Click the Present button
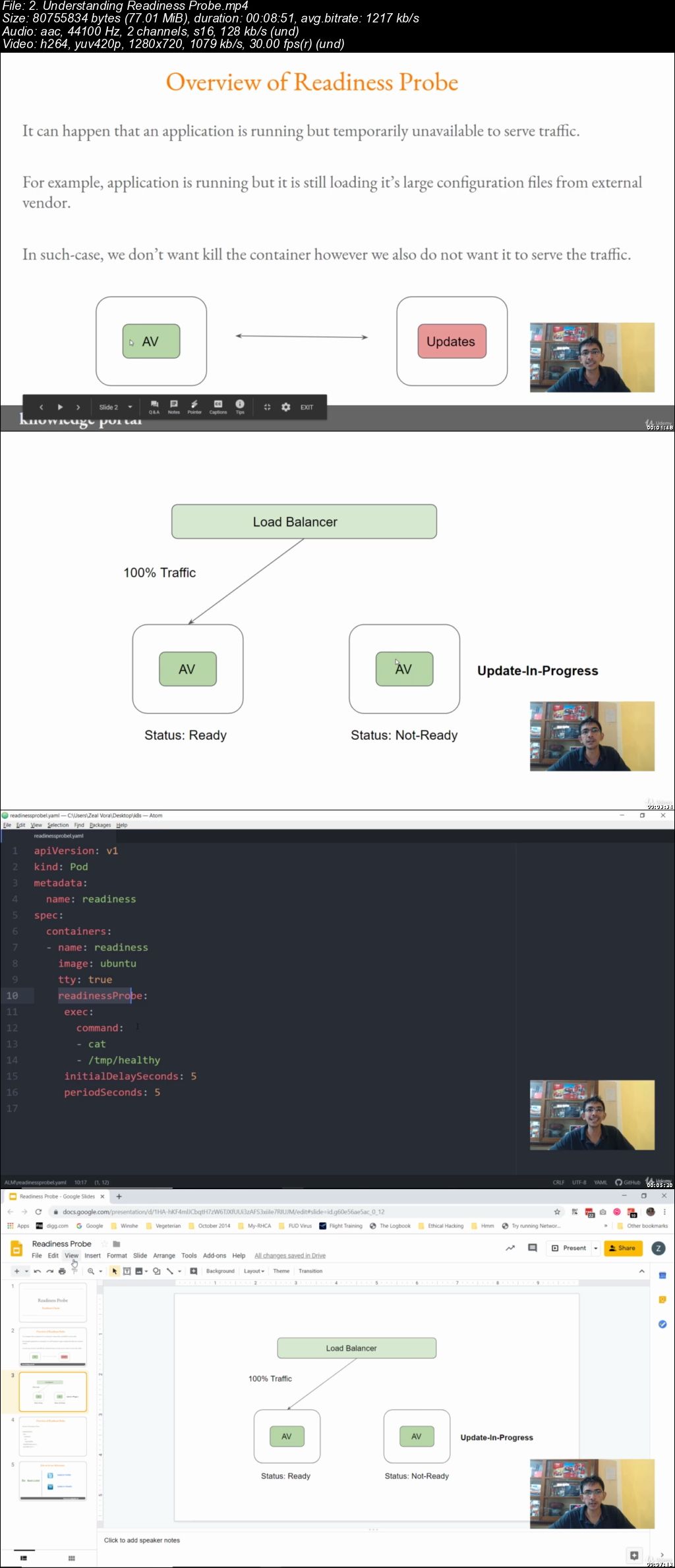This screenshot has width=675, height=1568. (569, 1248)
